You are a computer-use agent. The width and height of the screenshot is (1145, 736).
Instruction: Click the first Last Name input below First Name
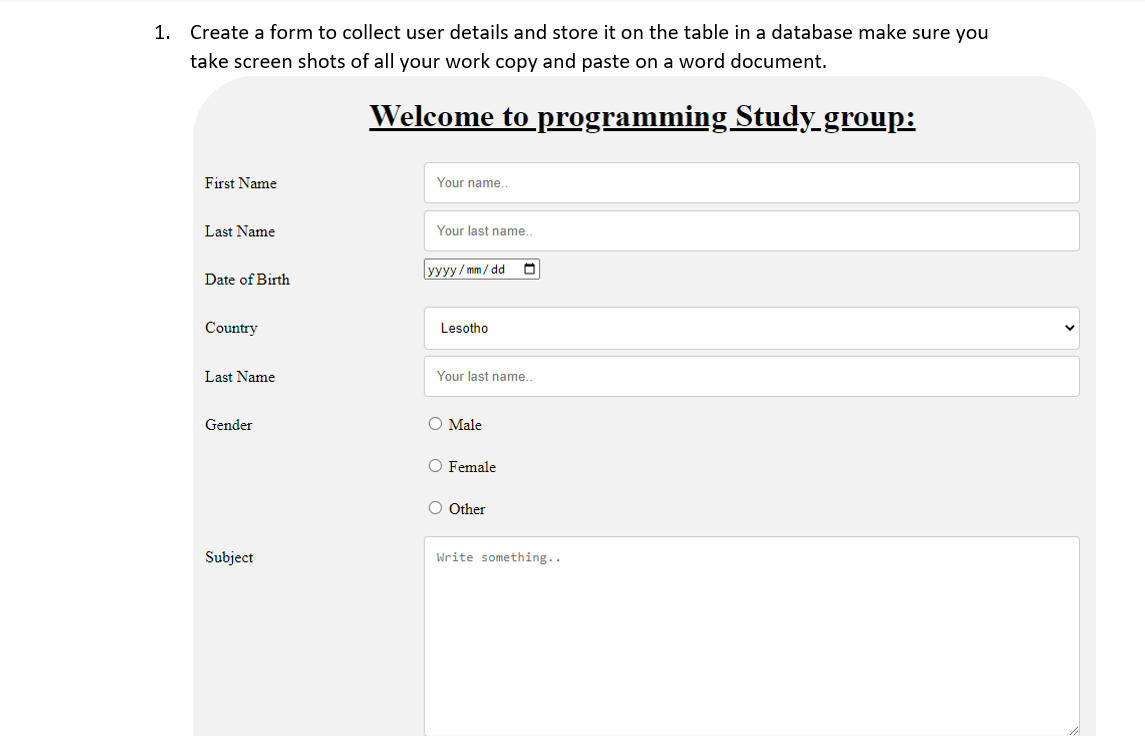click(751, 231)
